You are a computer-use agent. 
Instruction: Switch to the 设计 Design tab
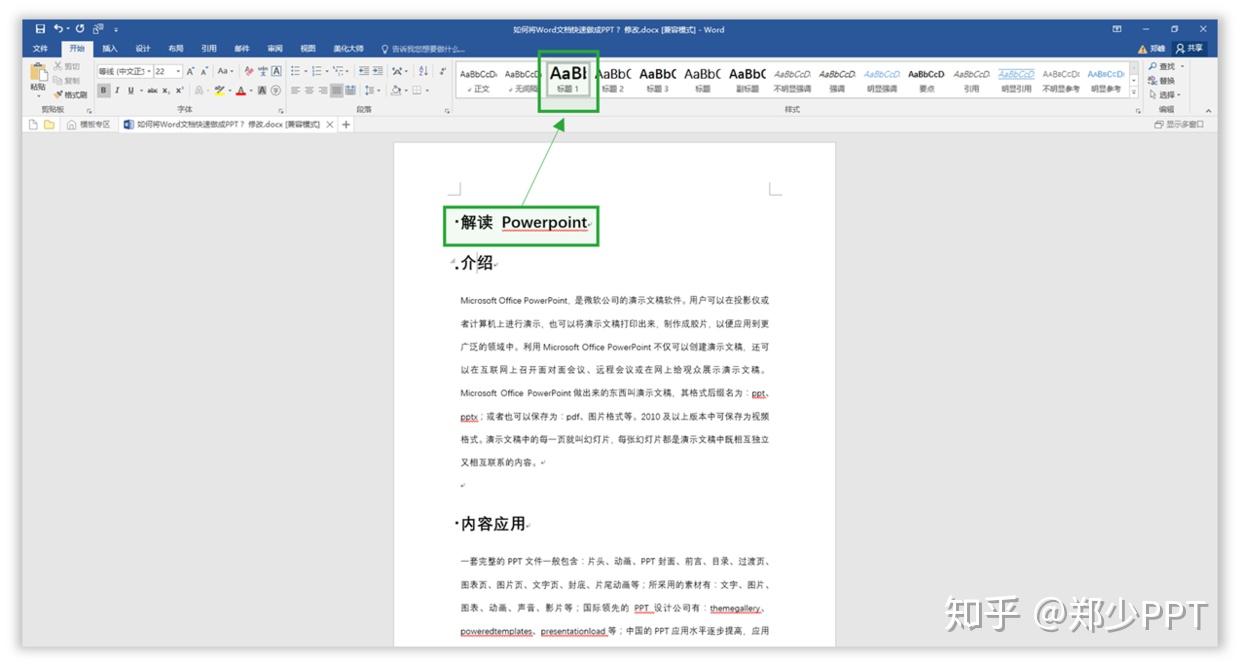tap(143, 48)
